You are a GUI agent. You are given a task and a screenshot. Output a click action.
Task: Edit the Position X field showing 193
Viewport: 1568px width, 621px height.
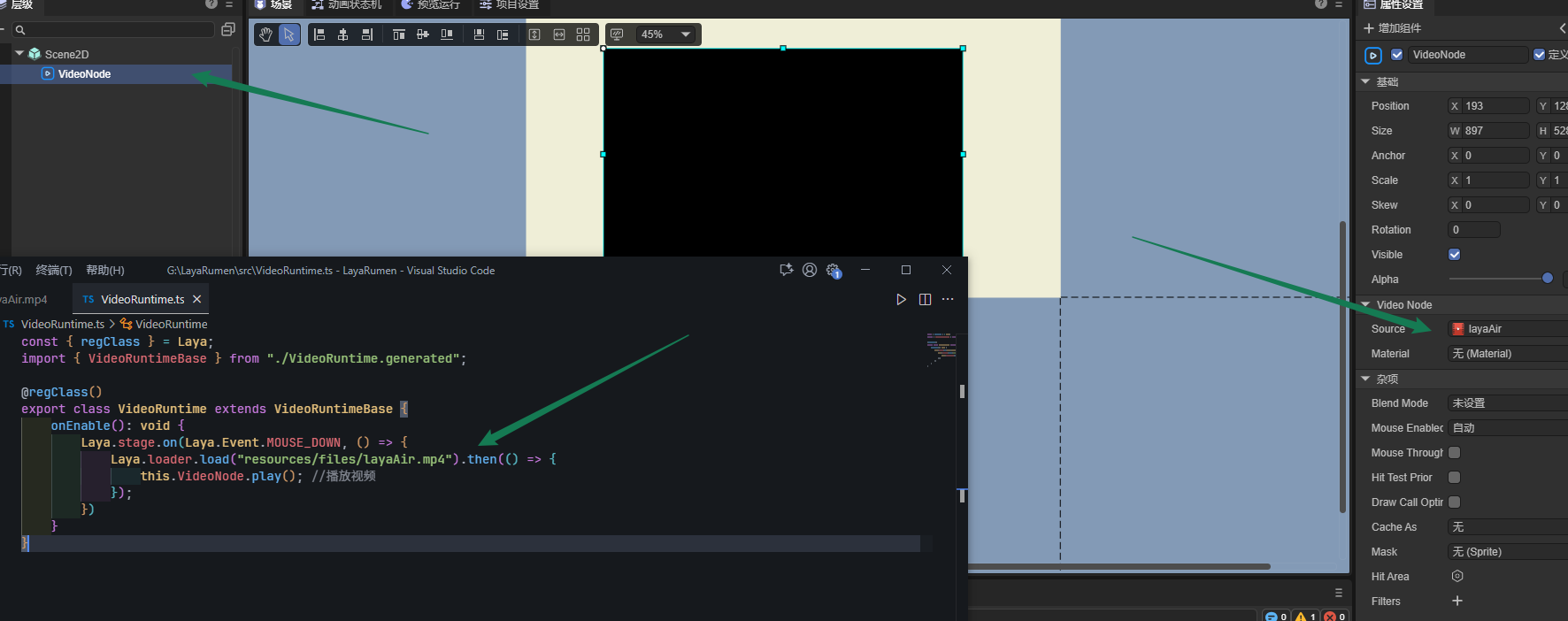1488,106
